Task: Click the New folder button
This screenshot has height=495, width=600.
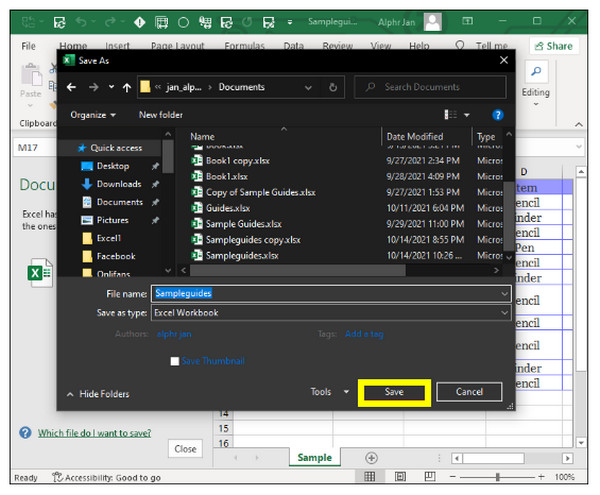Action: pos(161,115)
